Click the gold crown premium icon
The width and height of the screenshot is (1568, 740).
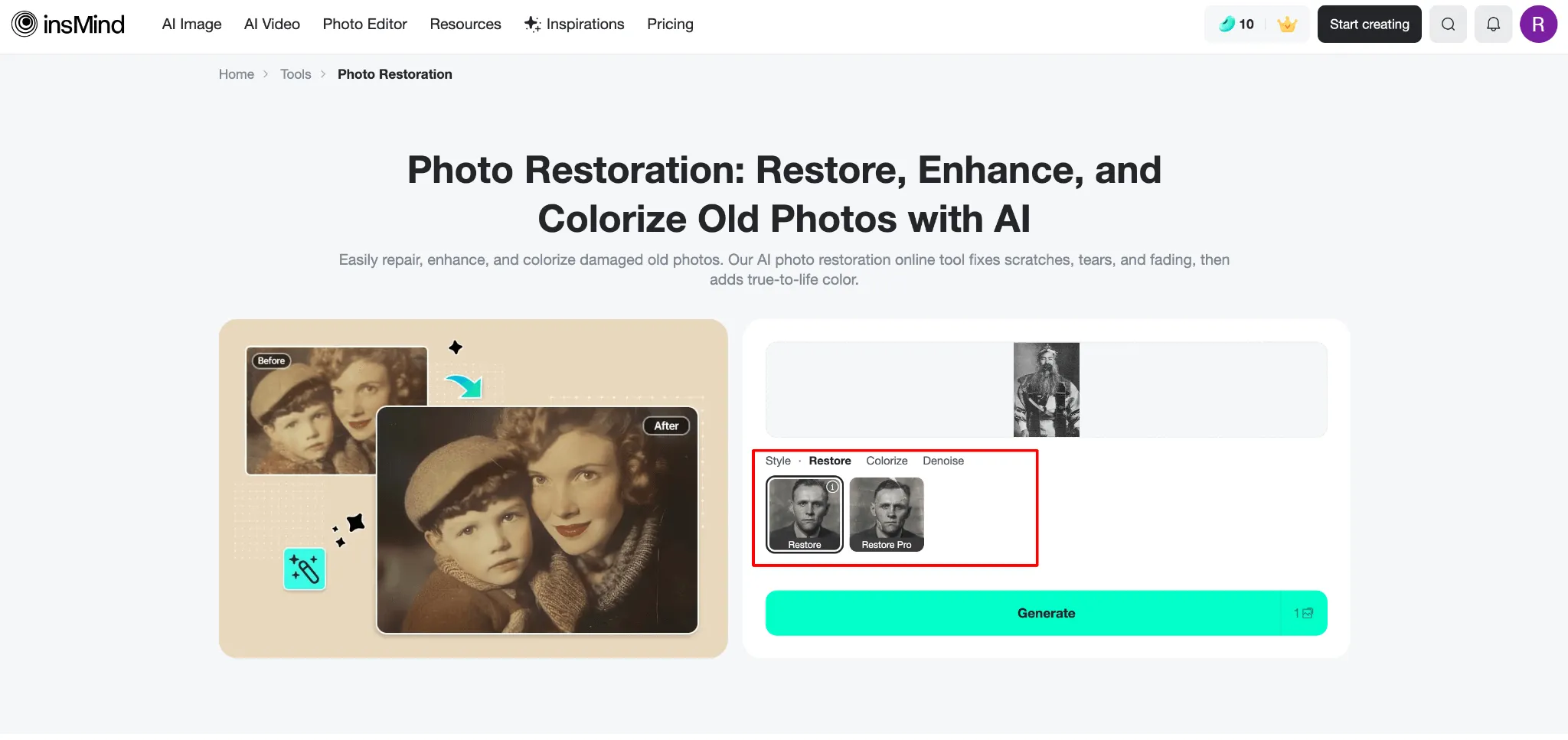coord(1287,24)
